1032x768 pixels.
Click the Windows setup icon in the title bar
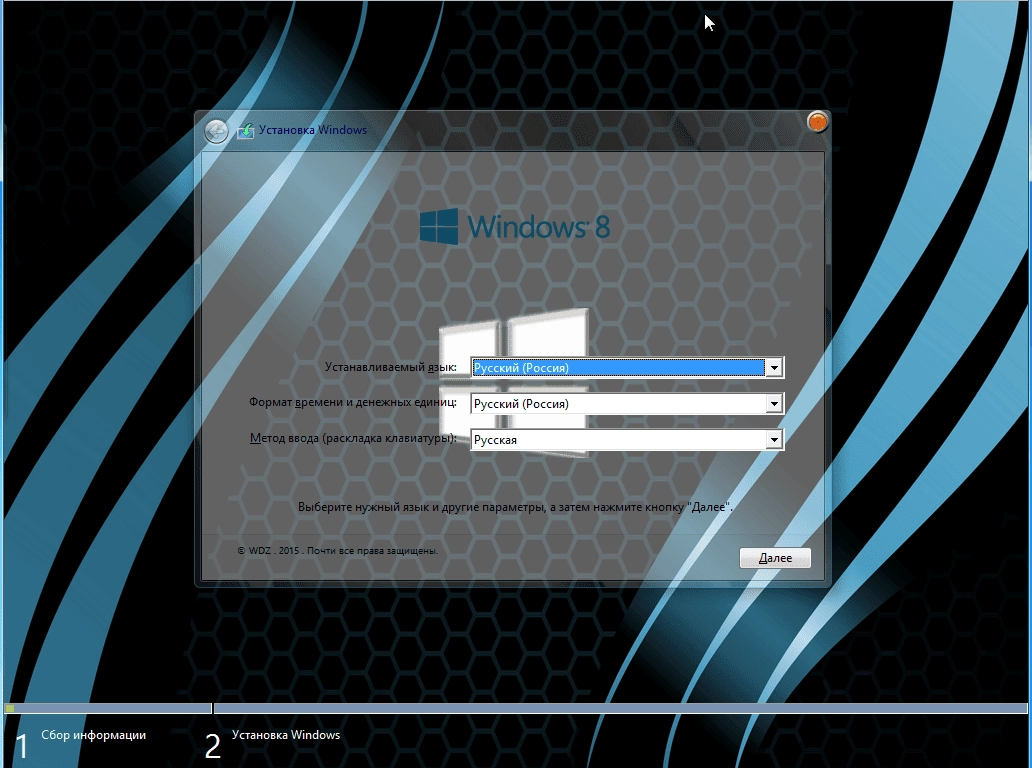coord(245,130)
